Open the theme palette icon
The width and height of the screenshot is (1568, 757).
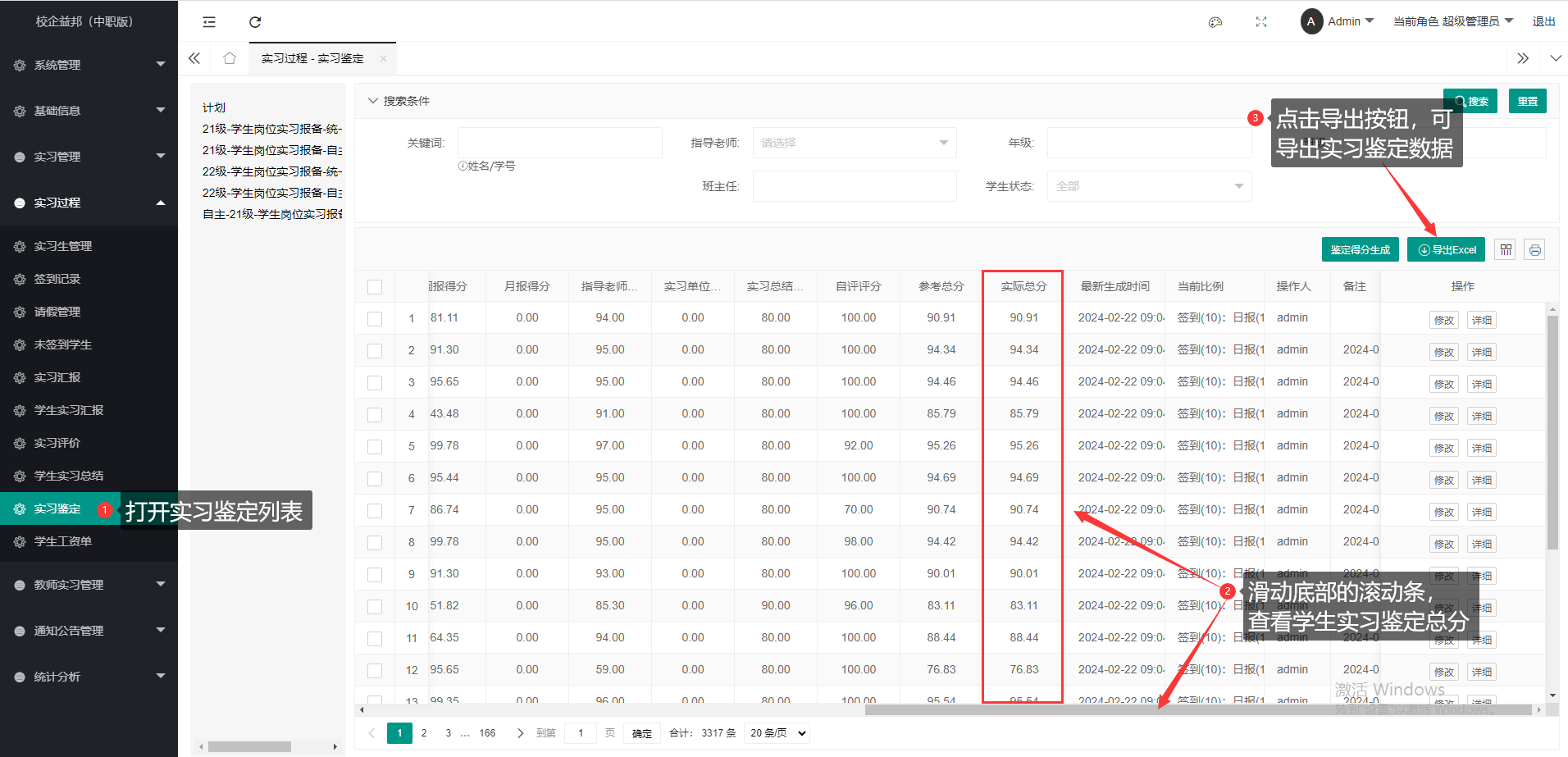pyautogui.click(x=1215, y=22)
